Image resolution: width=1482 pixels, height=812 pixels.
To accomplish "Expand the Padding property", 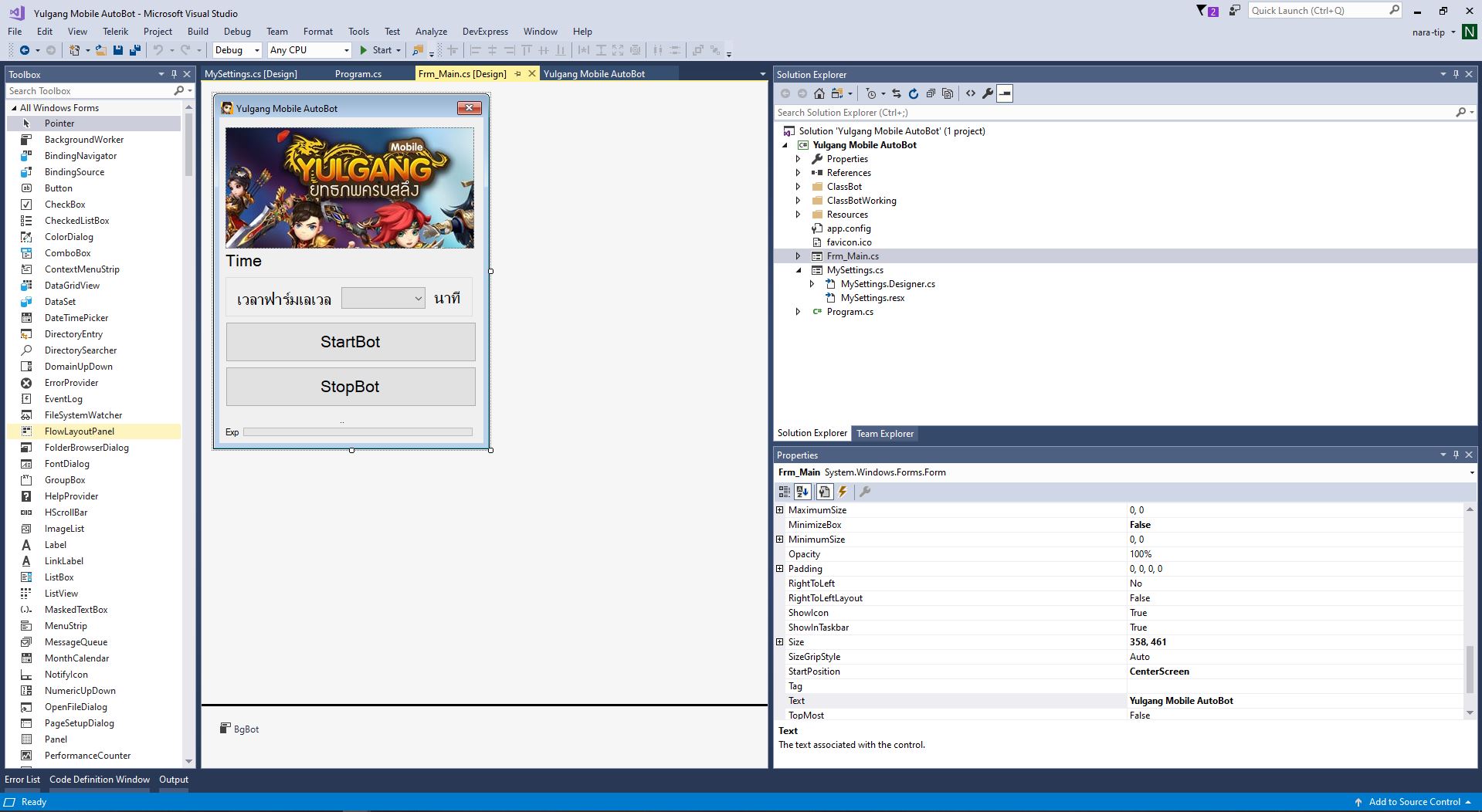I will tap(779, 569).
